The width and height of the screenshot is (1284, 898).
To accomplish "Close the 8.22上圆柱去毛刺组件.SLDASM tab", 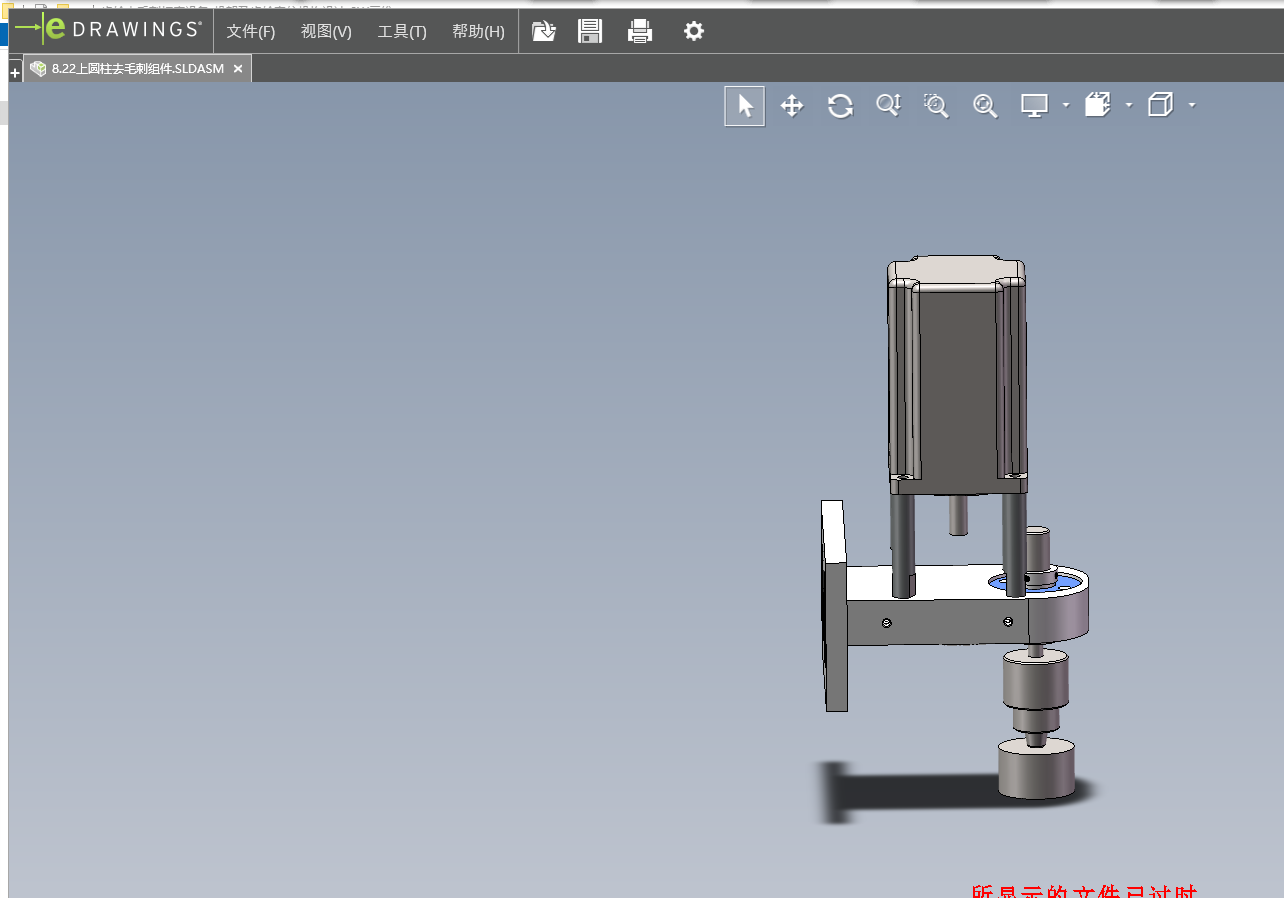I will pyautogui.click(x=238, y=69).
